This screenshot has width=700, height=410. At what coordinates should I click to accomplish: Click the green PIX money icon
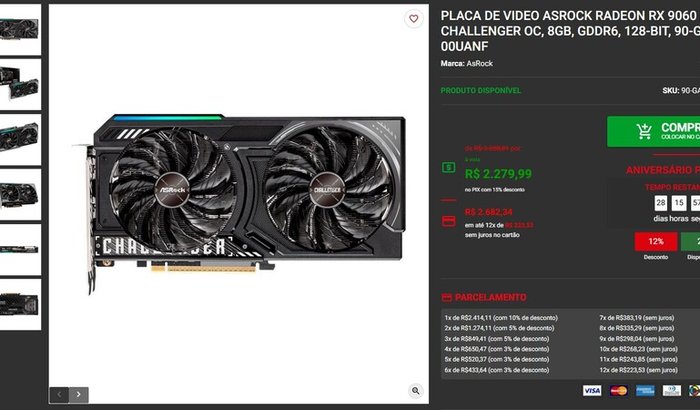click(x=449, y=167)
